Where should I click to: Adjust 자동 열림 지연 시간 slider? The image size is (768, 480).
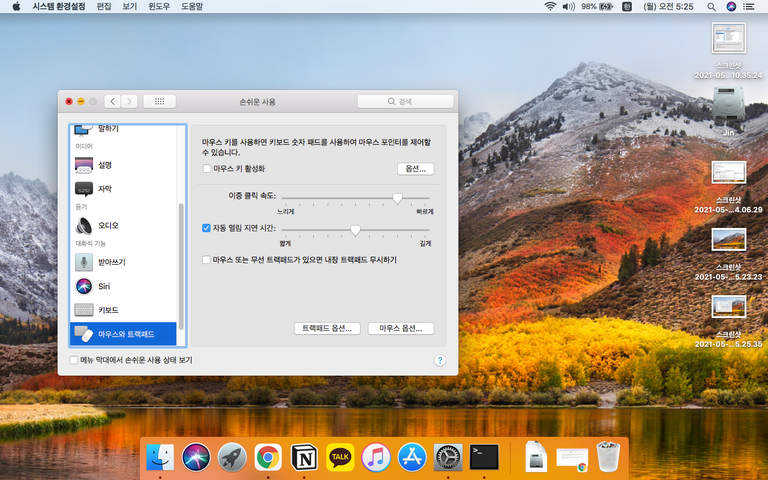356,230
